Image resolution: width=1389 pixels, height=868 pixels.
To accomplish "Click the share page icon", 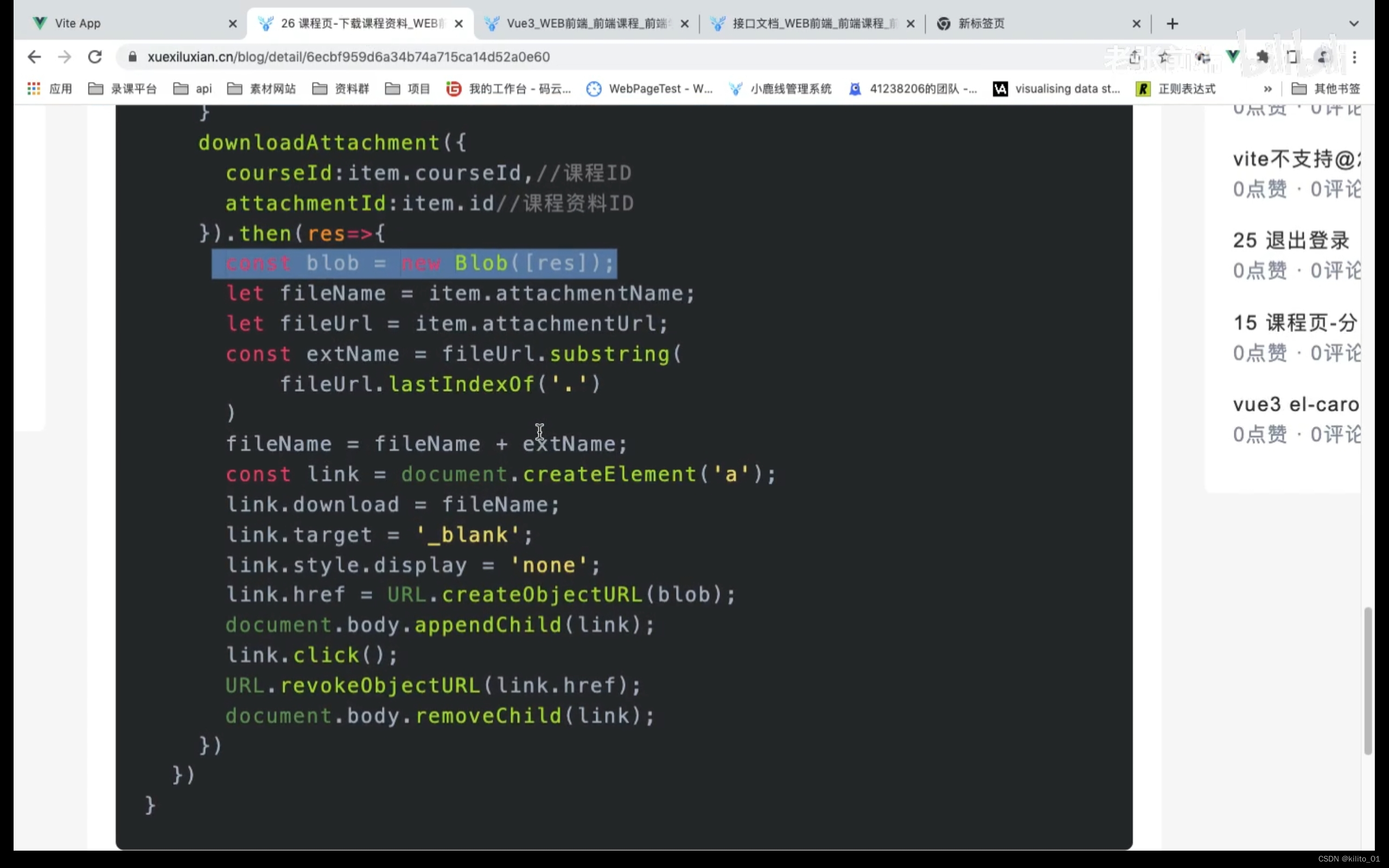I will coord(1135,57).
